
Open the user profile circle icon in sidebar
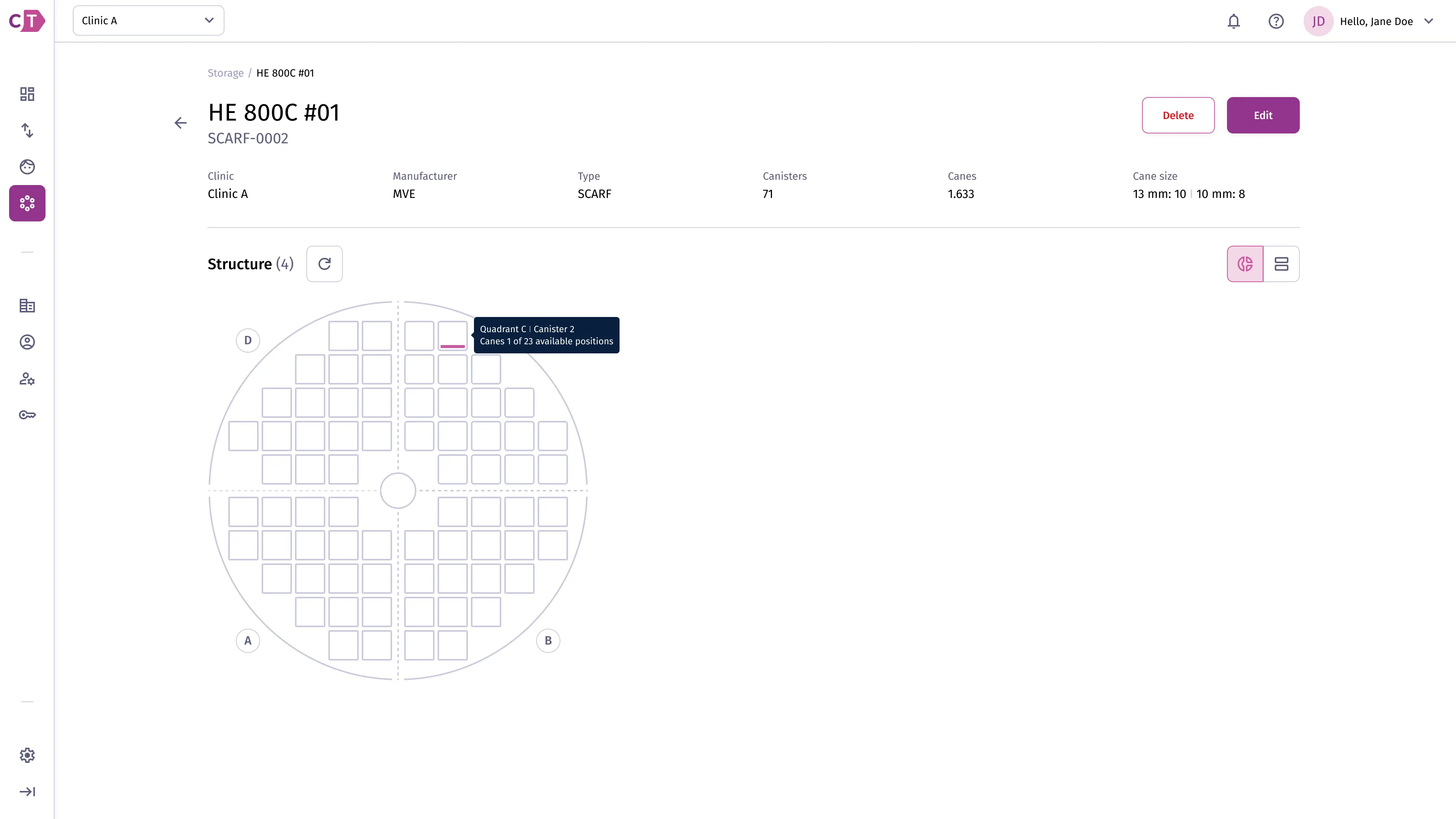point(27,342)
